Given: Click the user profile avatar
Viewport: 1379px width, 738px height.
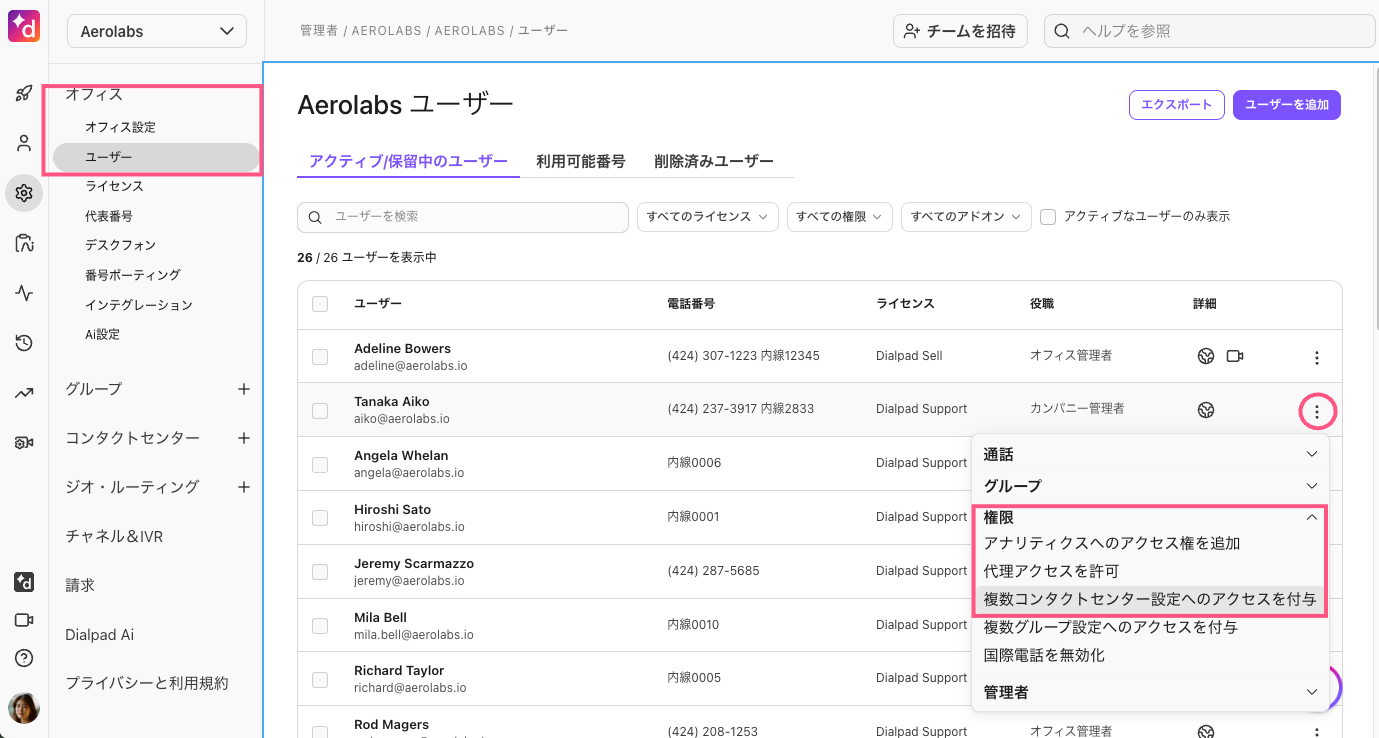Looking at the screenshot, I should tap(24, 708).
